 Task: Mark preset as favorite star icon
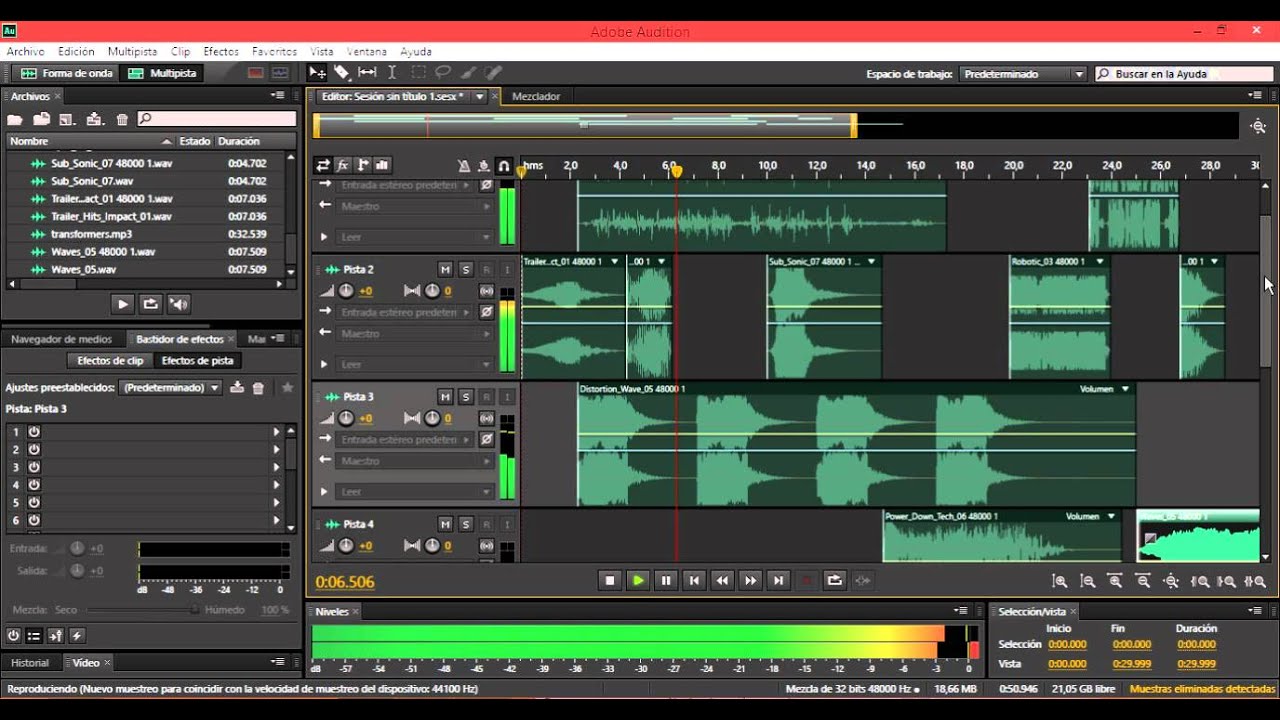pos(288,387)
